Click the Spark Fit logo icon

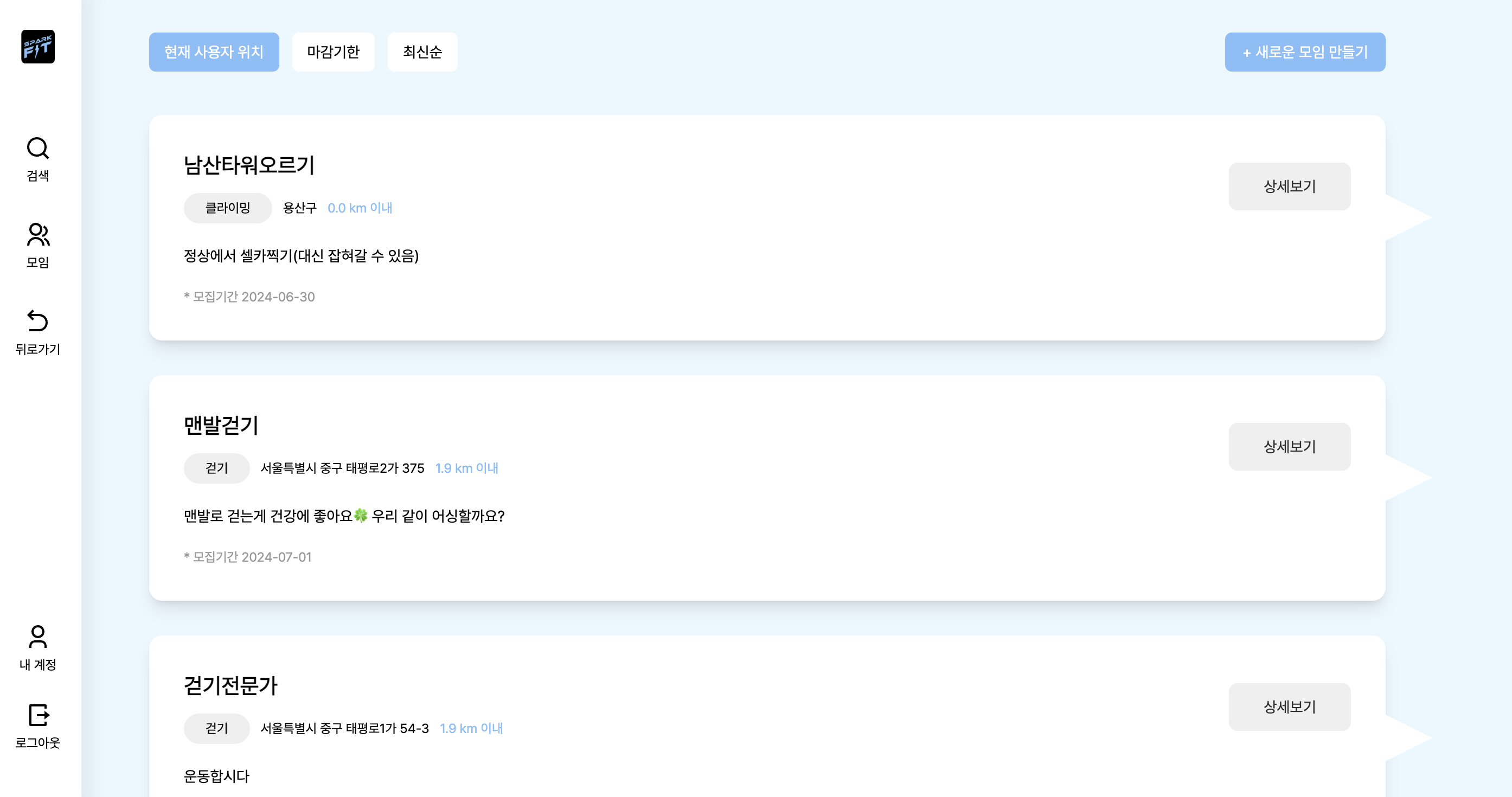[x=37, y=47]
